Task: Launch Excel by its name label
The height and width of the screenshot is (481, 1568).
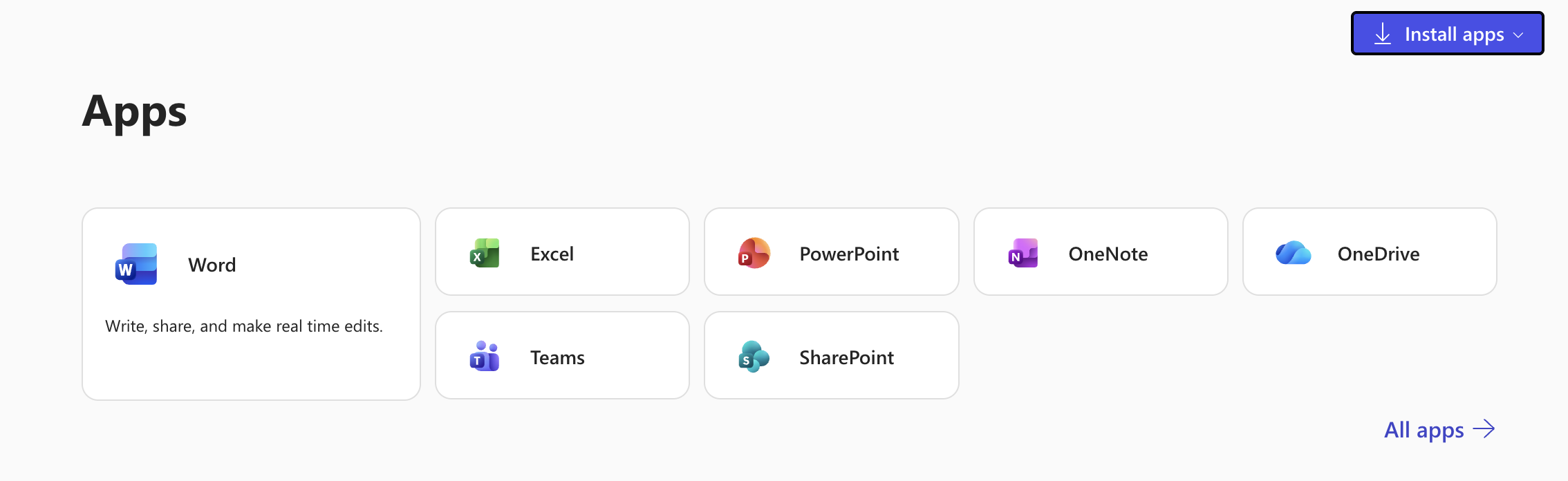Action: click(x=552, y=254)
